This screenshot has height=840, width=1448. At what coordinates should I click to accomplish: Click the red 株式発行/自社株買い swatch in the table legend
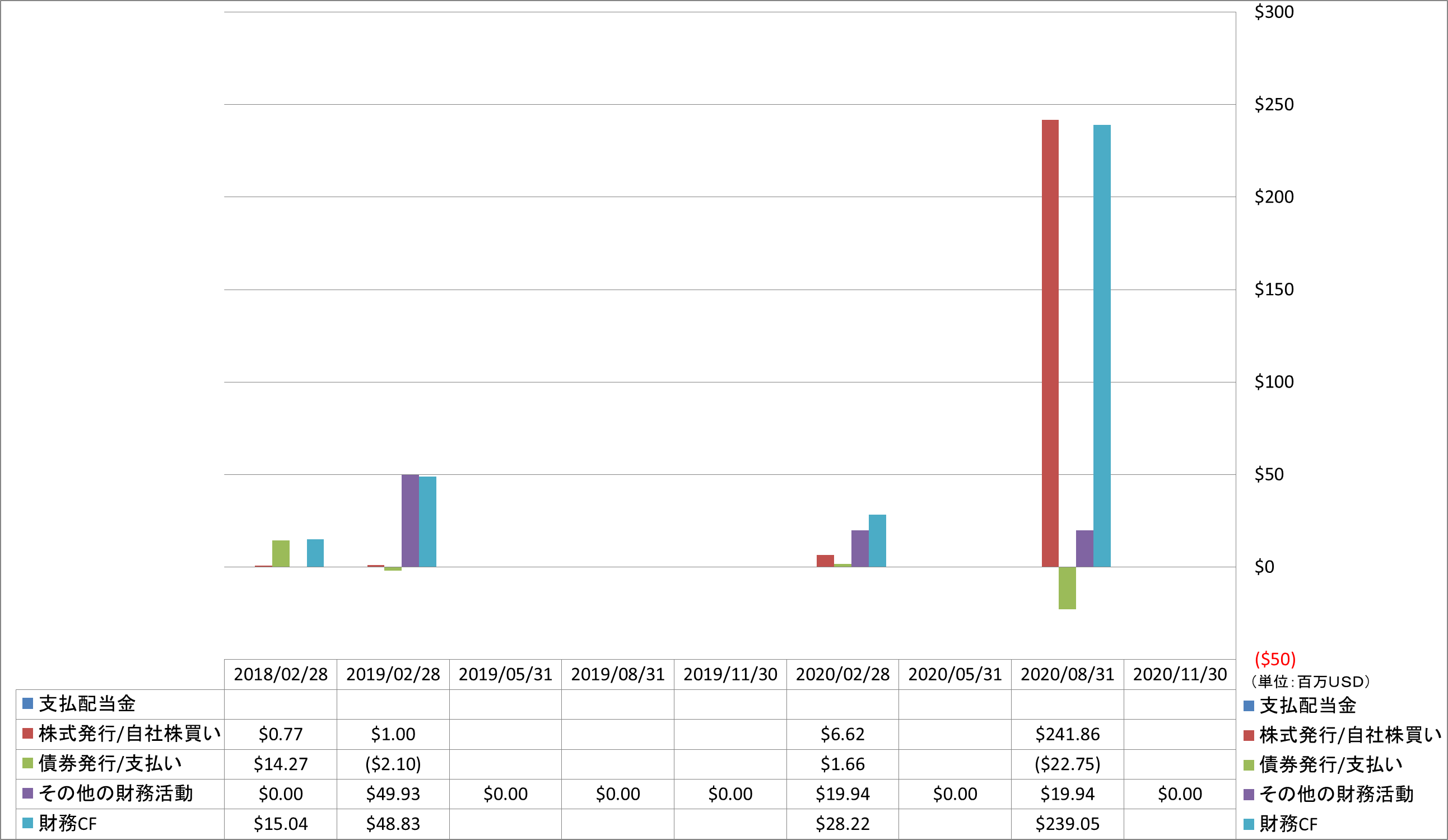(x=27, y=733)
